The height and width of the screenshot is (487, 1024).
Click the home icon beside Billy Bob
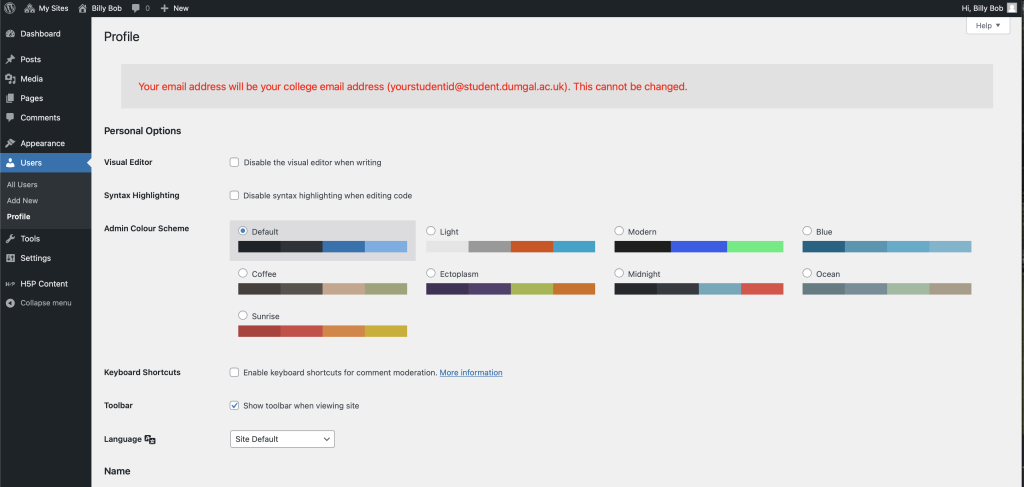point(82,8)
